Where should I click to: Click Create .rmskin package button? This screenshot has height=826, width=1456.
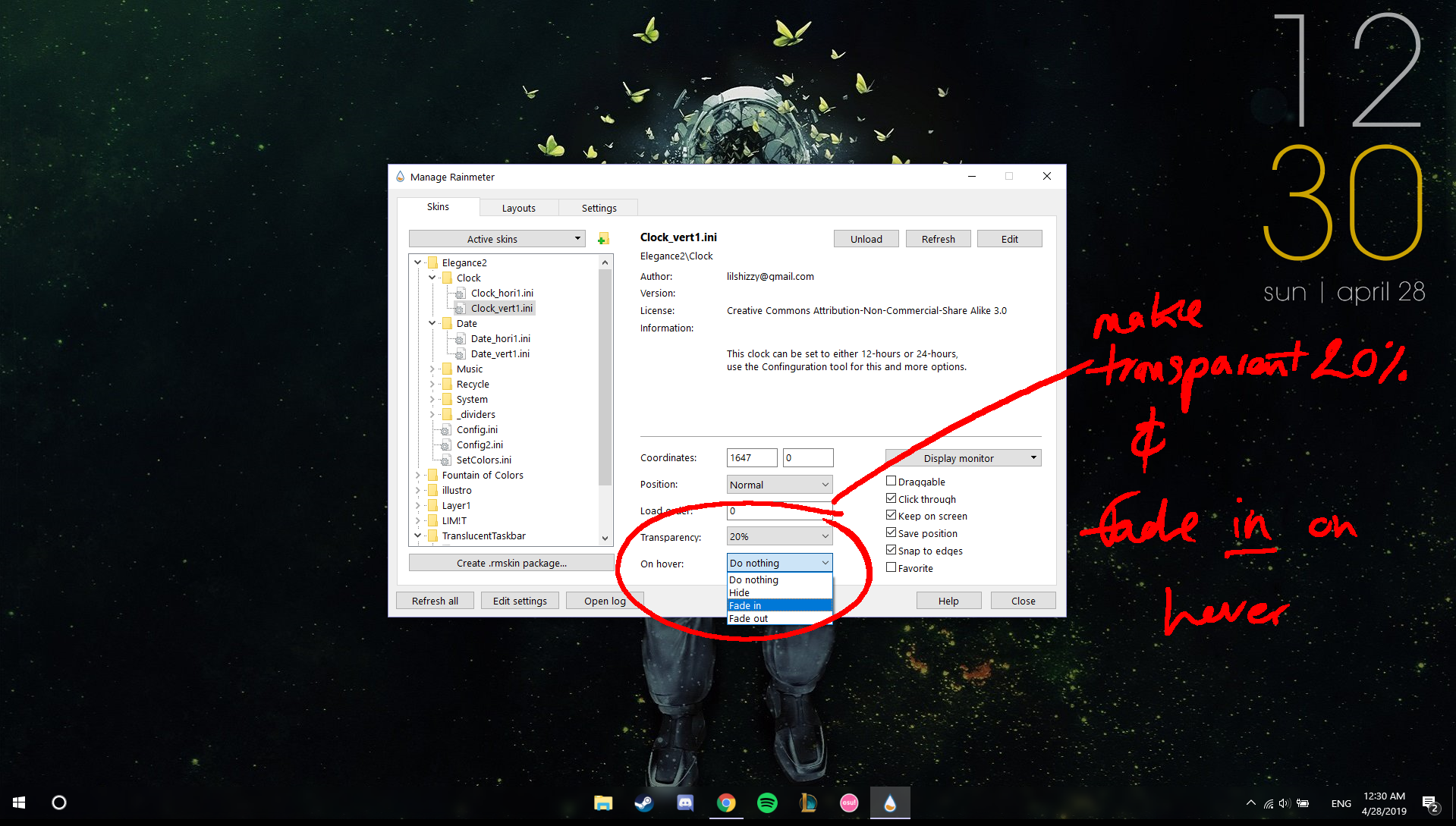click(x=511, y=563)
